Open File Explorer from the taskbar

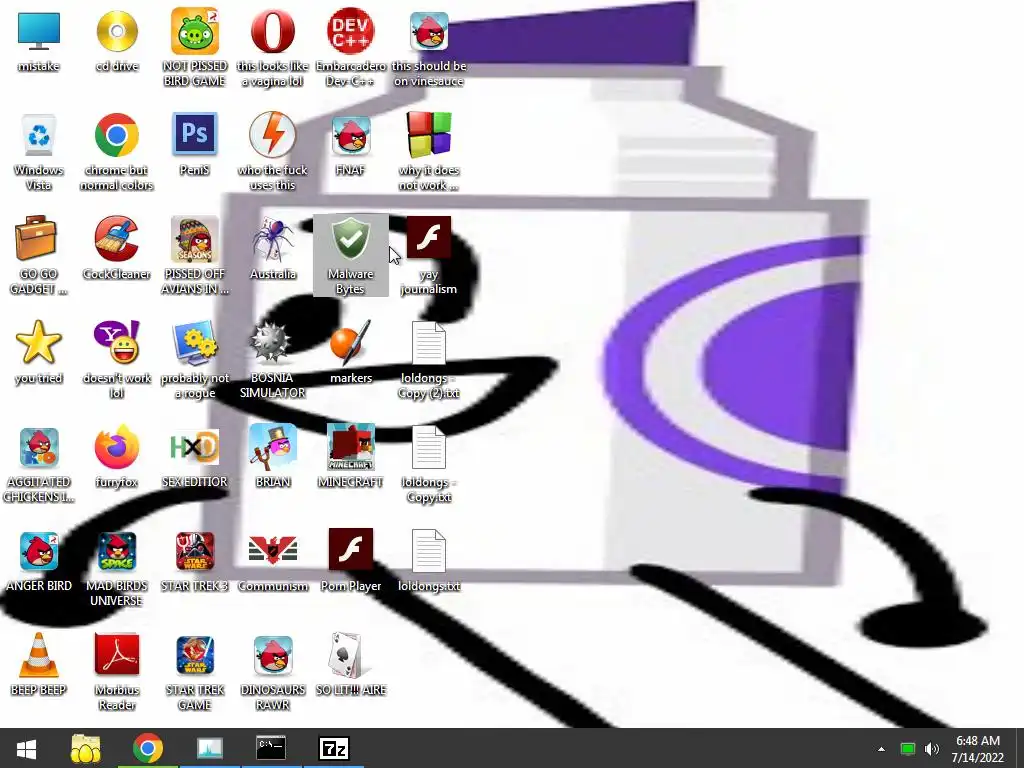(86, 748)
